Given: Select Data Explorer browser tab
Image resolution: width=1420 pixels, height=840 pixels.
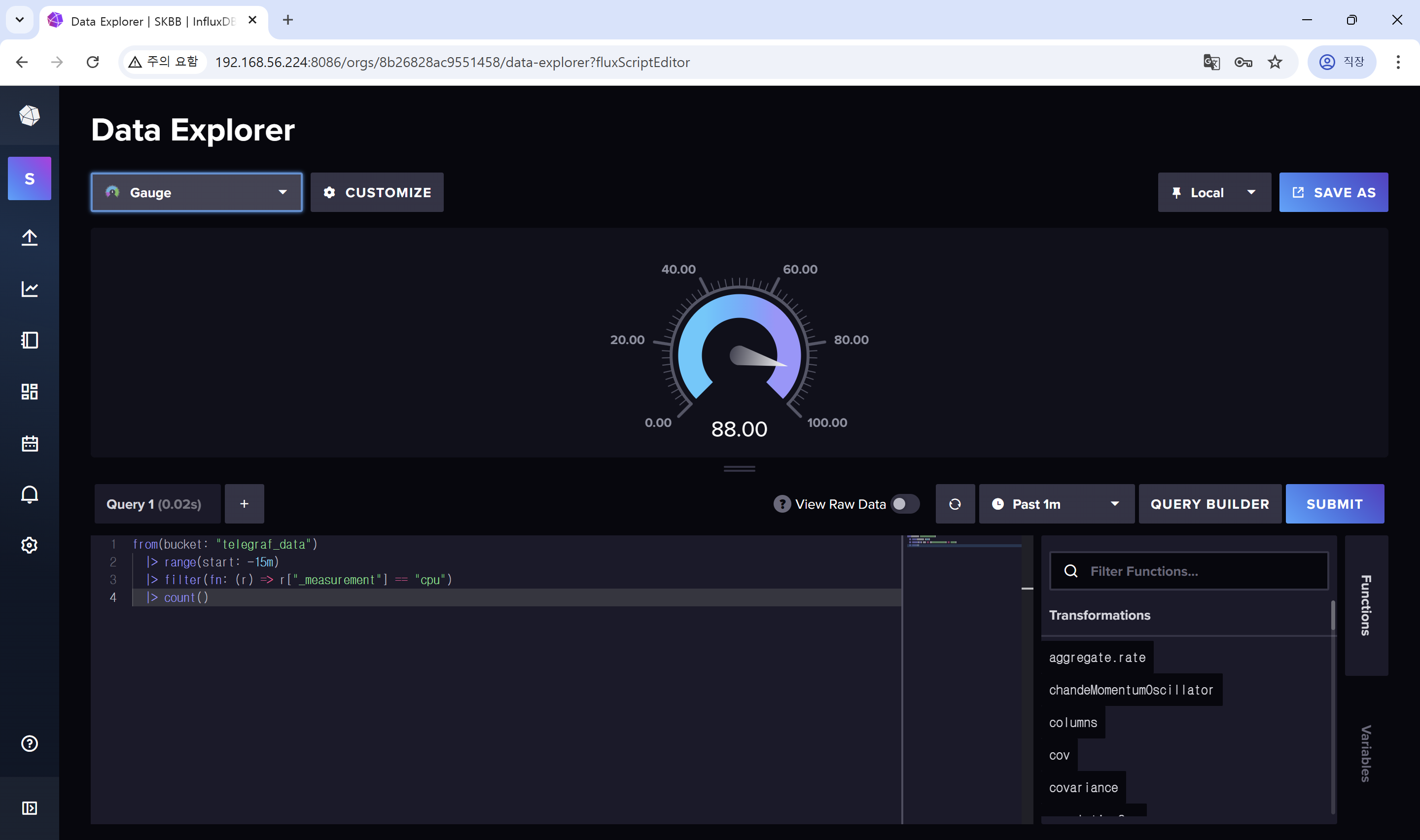Looking at the screenshot, I should coord(153,21).
